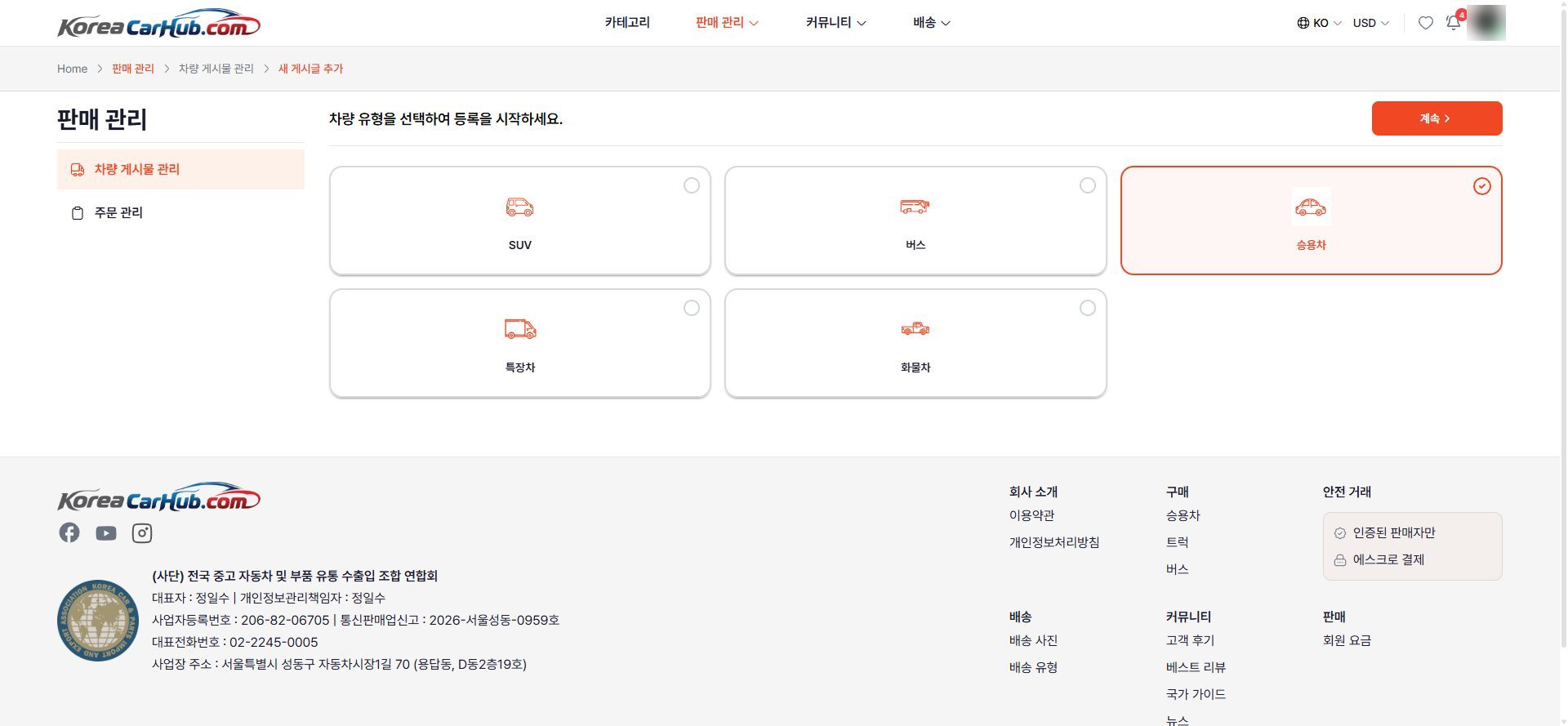The image size is (1568, 726).
Task: Select the 특장차 radio button
Action: point(692,308)
